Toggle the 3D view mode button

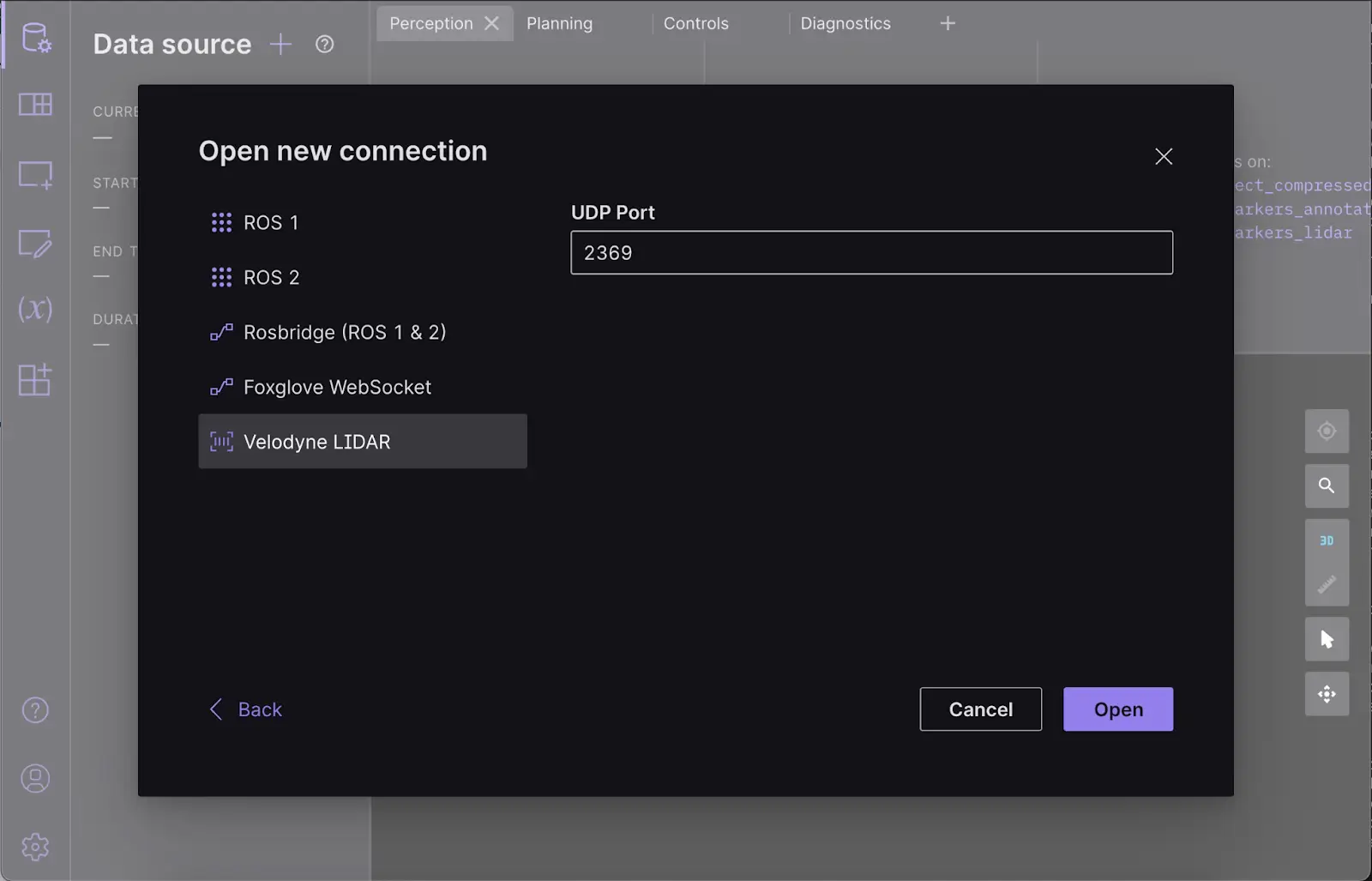(x=1327, y=540)
